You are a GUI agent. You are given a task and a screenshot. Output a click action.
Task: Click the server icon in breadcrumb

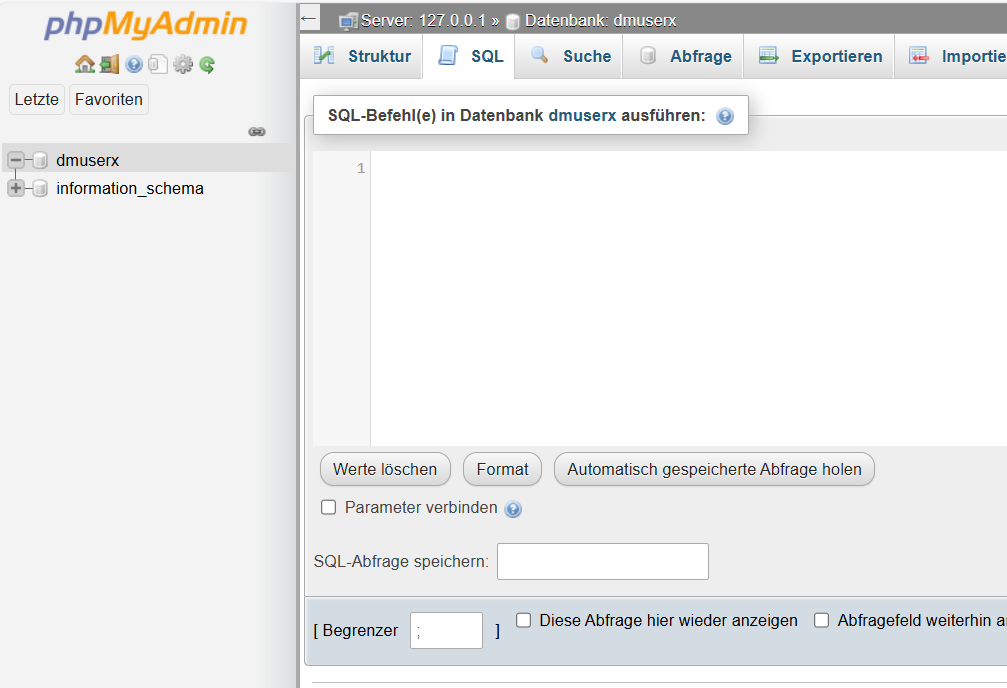348,21
